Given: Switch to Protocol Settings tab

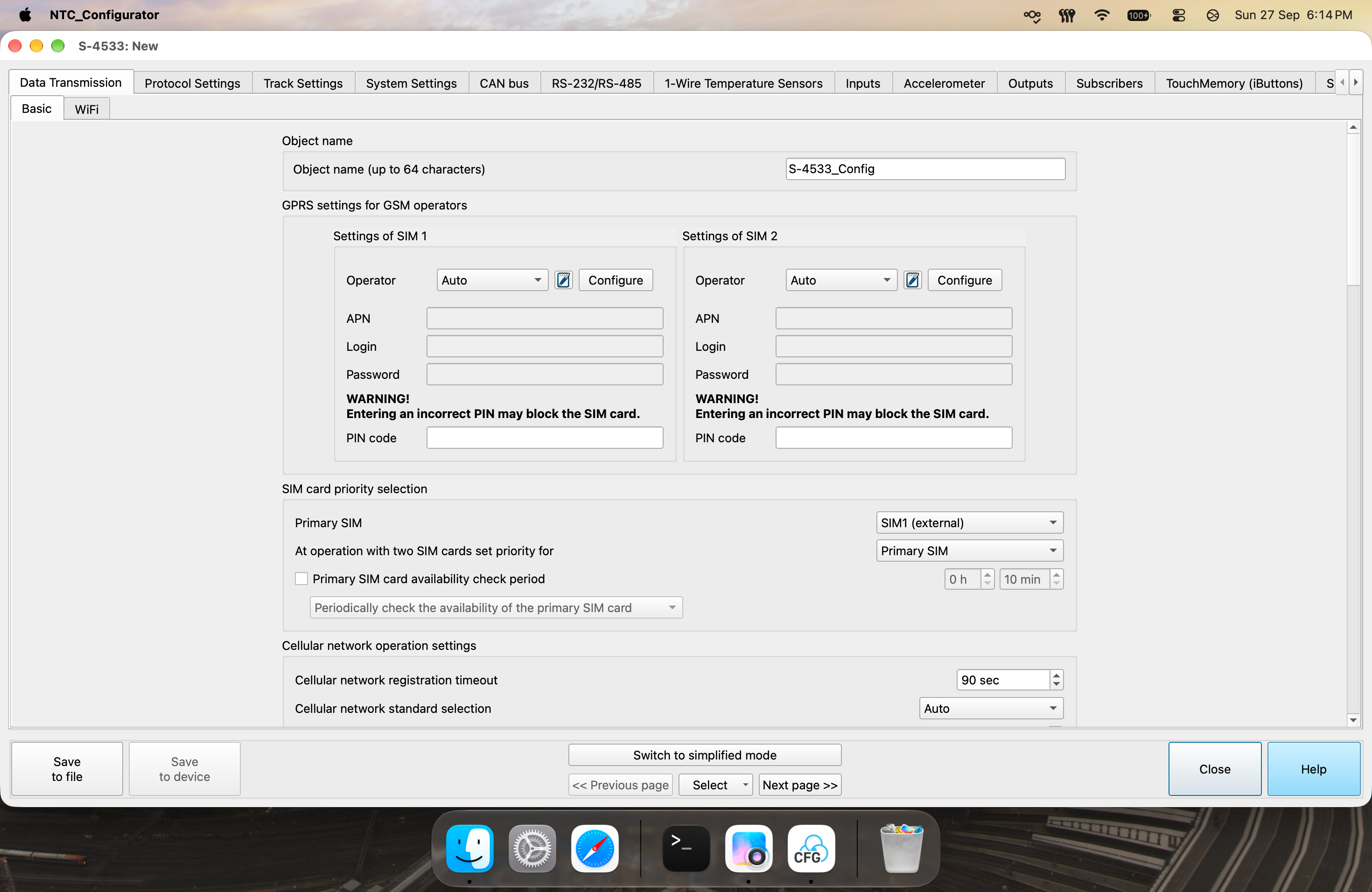Looking at the screenshot, I should 192,83.
